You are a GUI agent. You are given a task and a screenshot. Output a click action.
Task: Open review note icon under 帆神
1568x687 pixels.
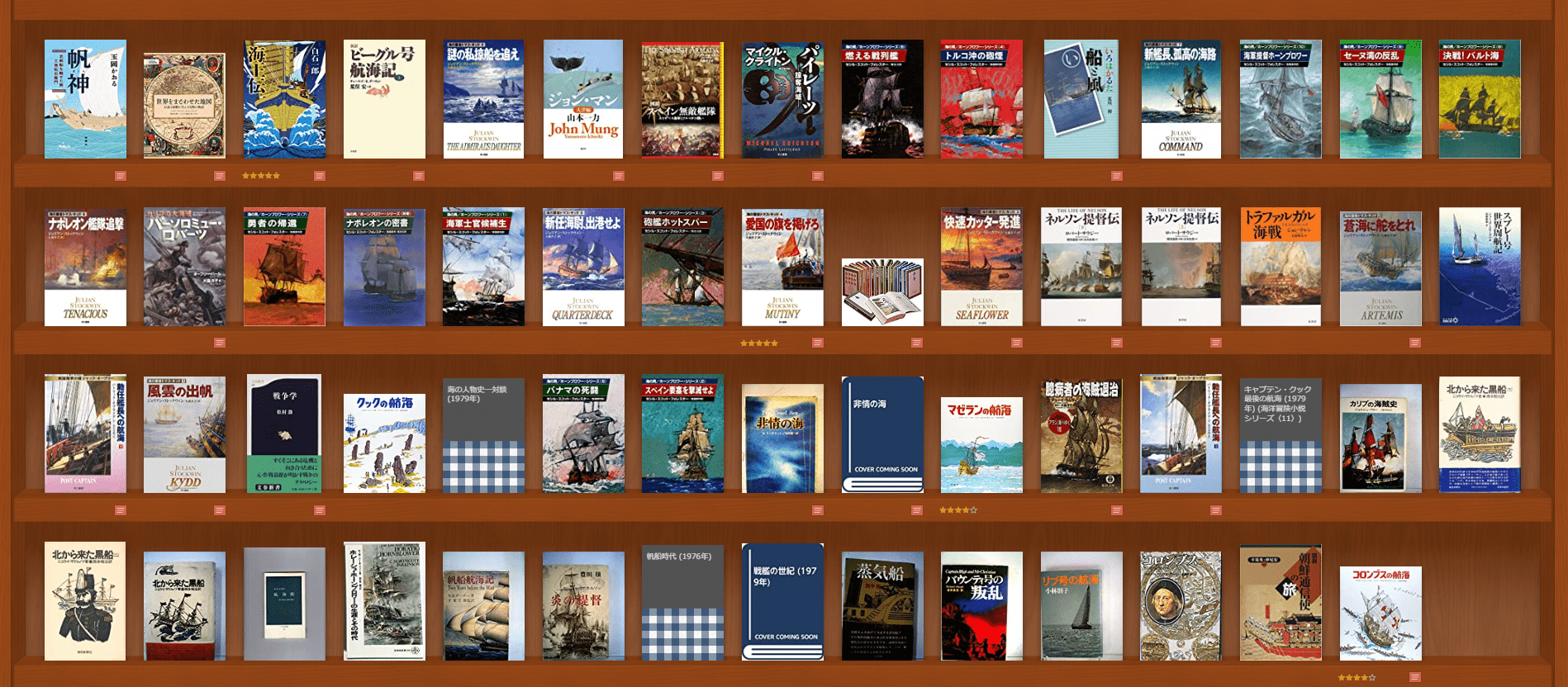[x=121, y=176]
